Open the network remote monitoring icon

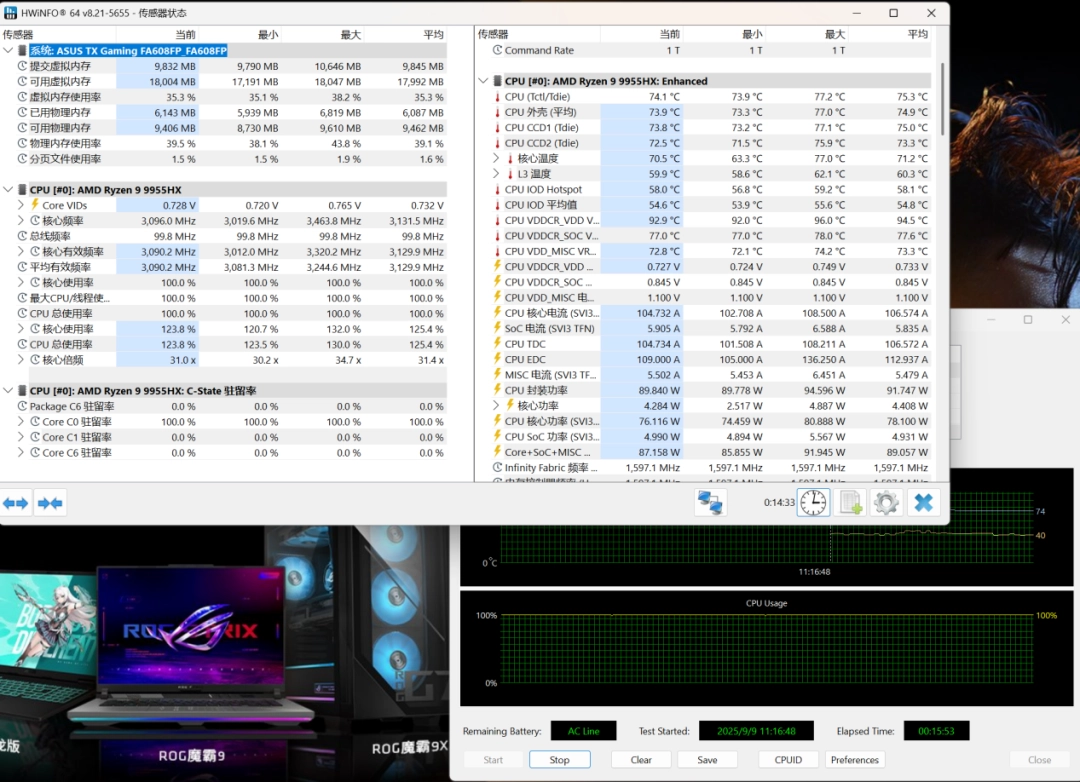(x=710, y=502)
